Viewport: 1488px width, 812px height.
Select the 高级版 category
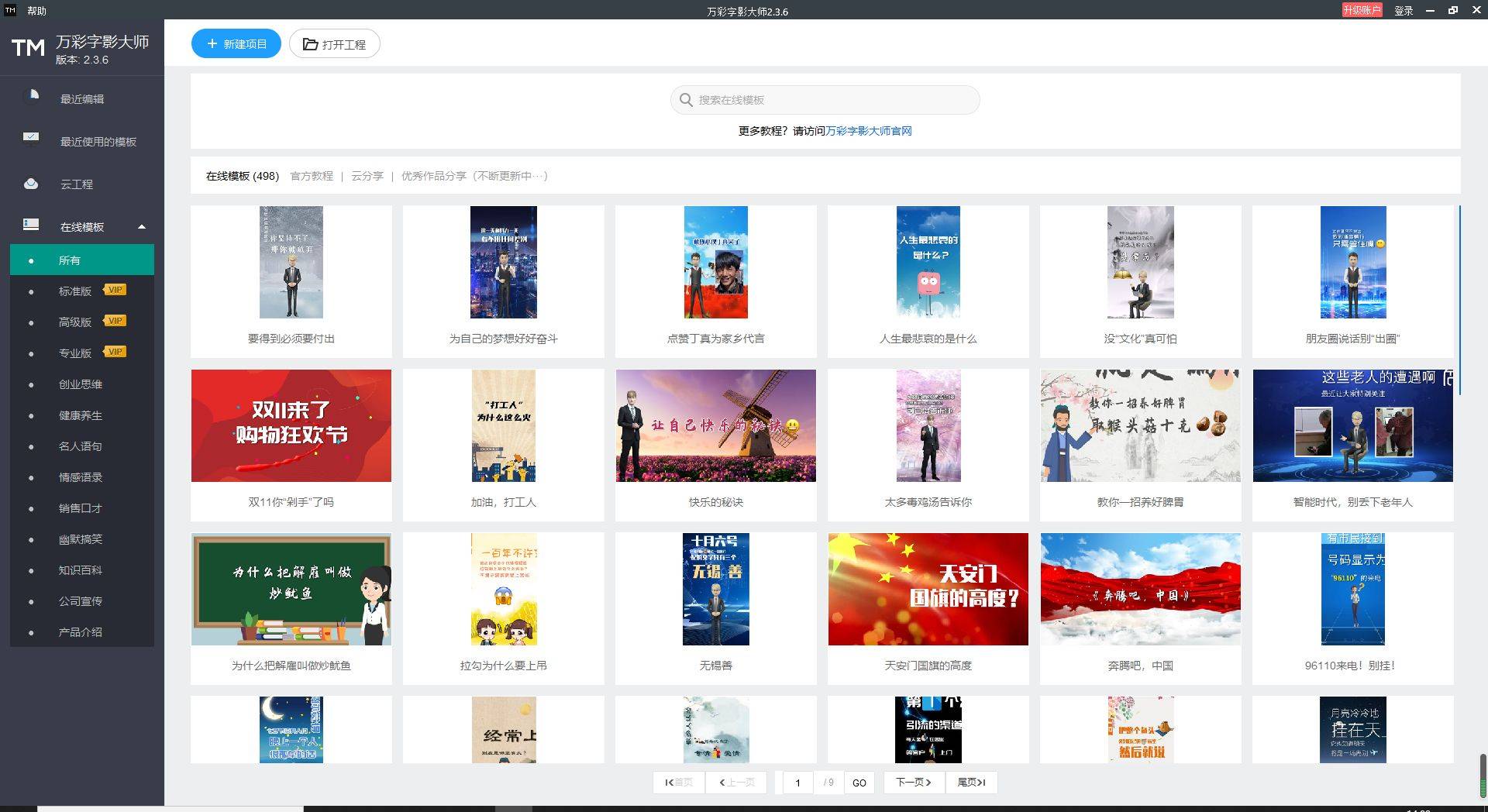[x=75, y=322]
